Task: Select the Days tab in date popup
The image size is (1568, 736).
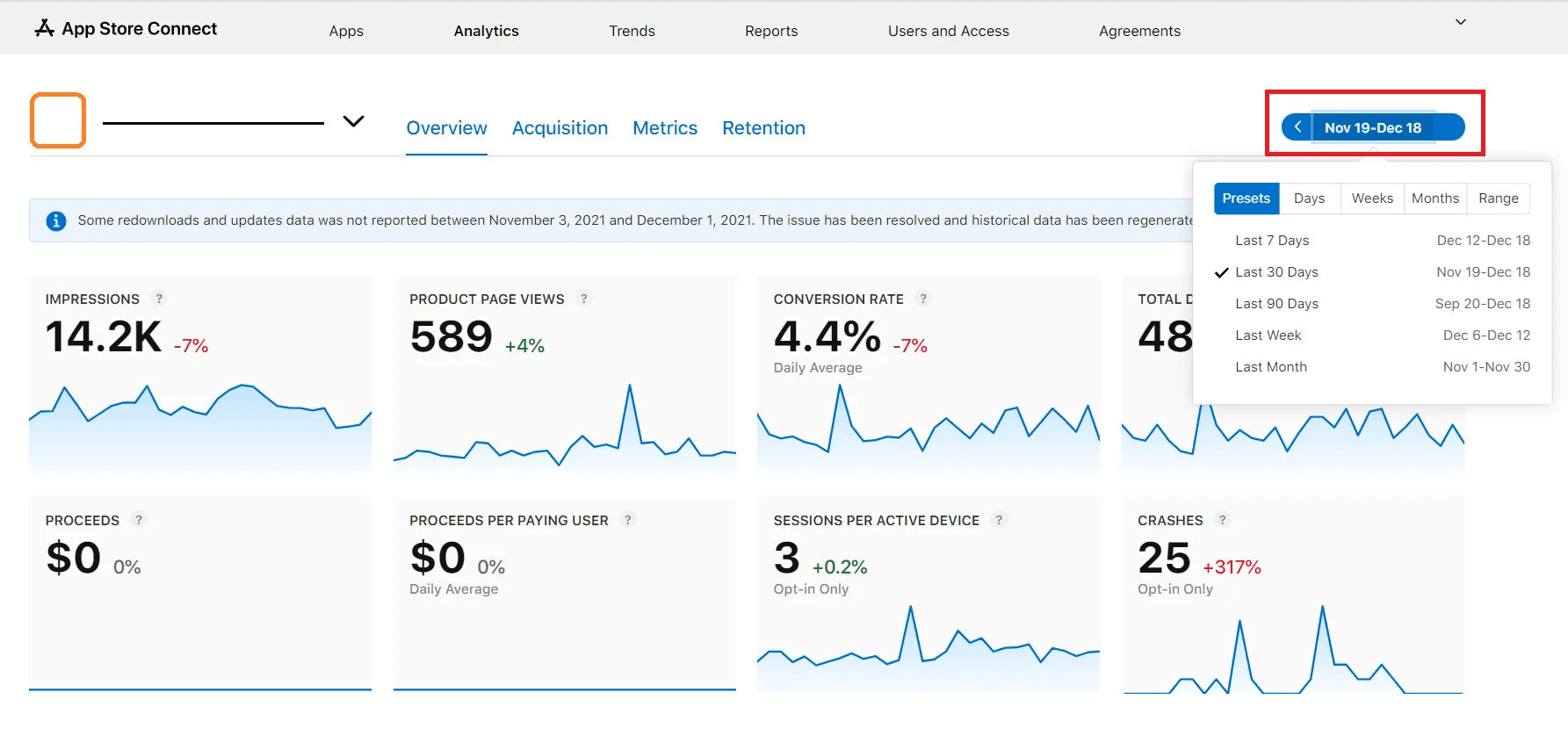Action: pyautogui.click(x=1310, y=198)
